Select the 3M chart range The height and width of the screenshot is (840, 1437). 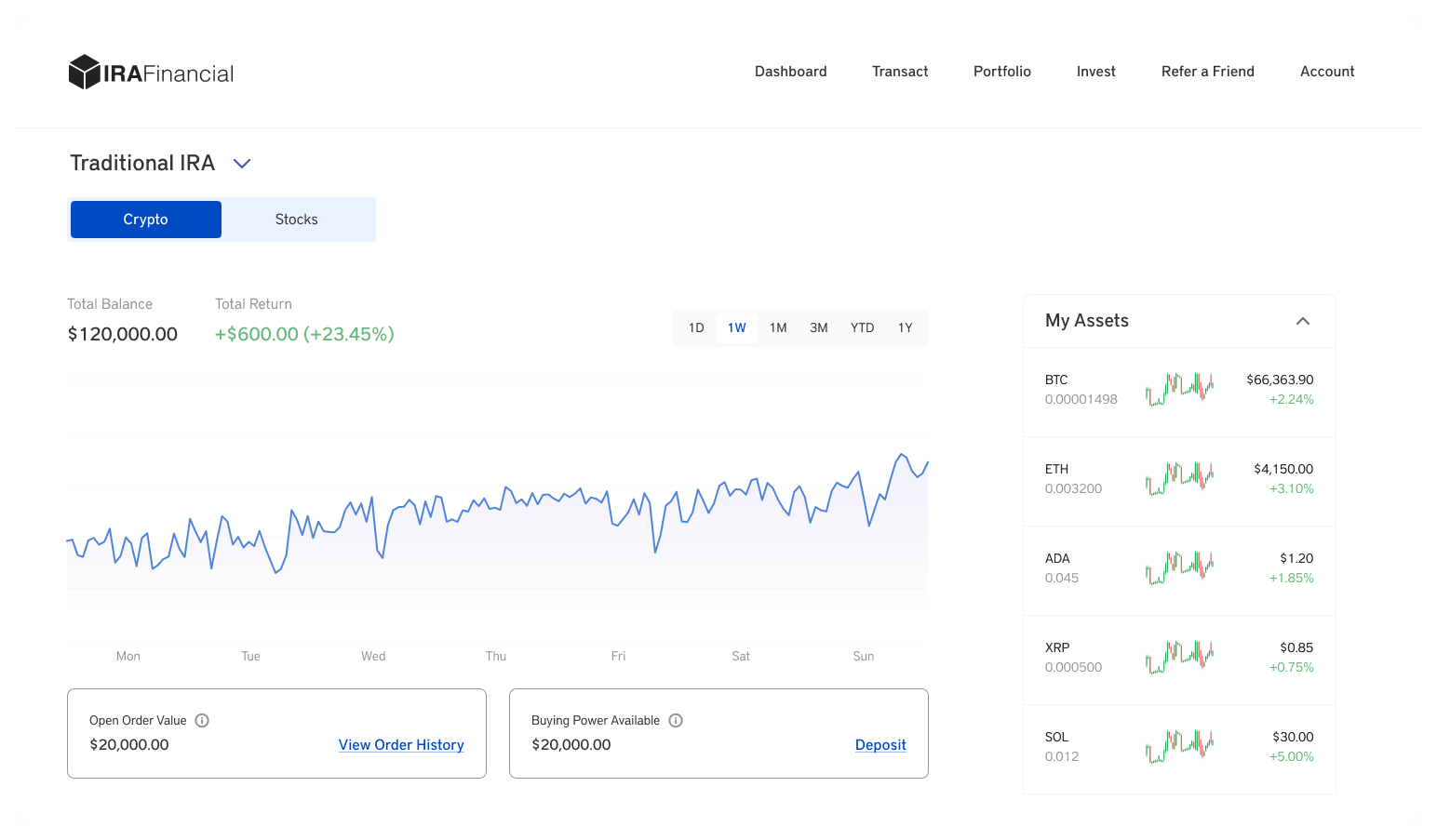tap(819, 328)
